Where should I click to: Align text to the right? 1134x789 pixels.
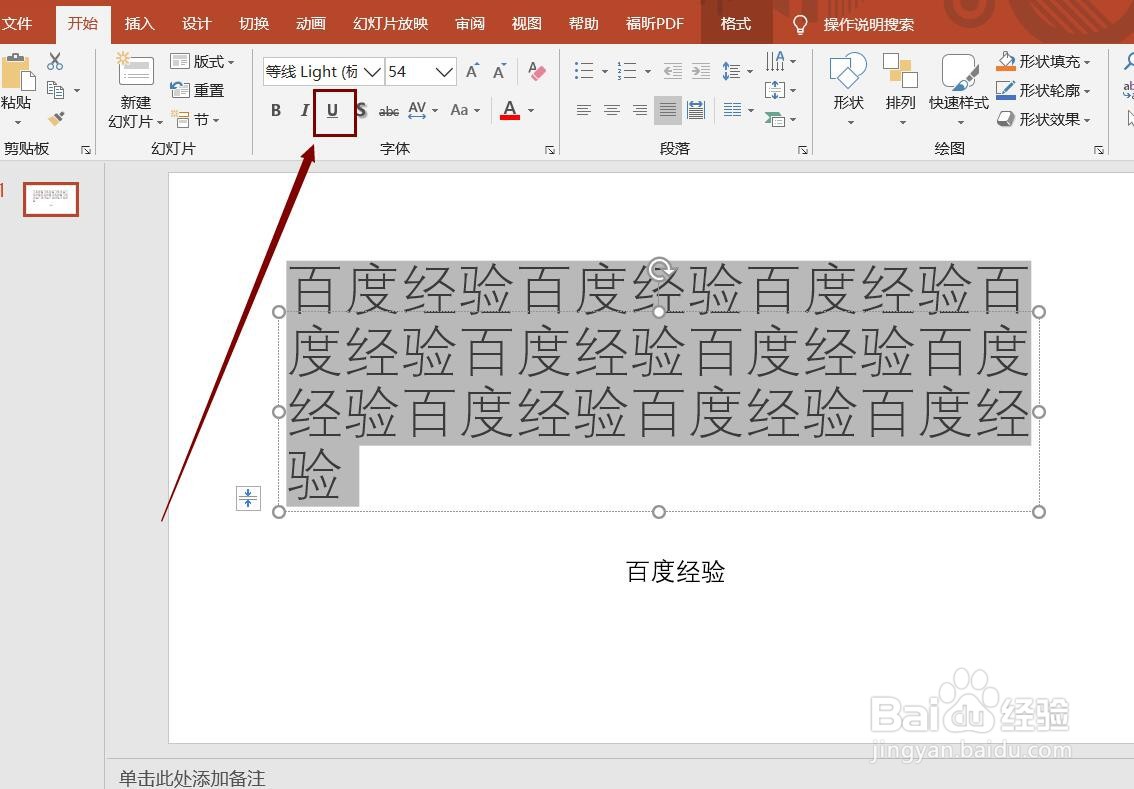pos(640,110)
